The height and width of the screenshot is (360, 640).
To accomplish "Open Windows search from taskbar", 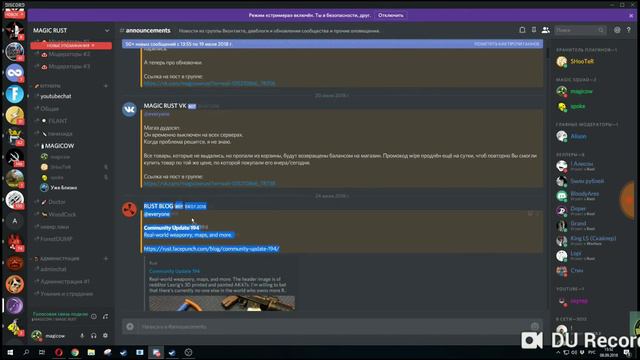I will [x=26, y=352].
